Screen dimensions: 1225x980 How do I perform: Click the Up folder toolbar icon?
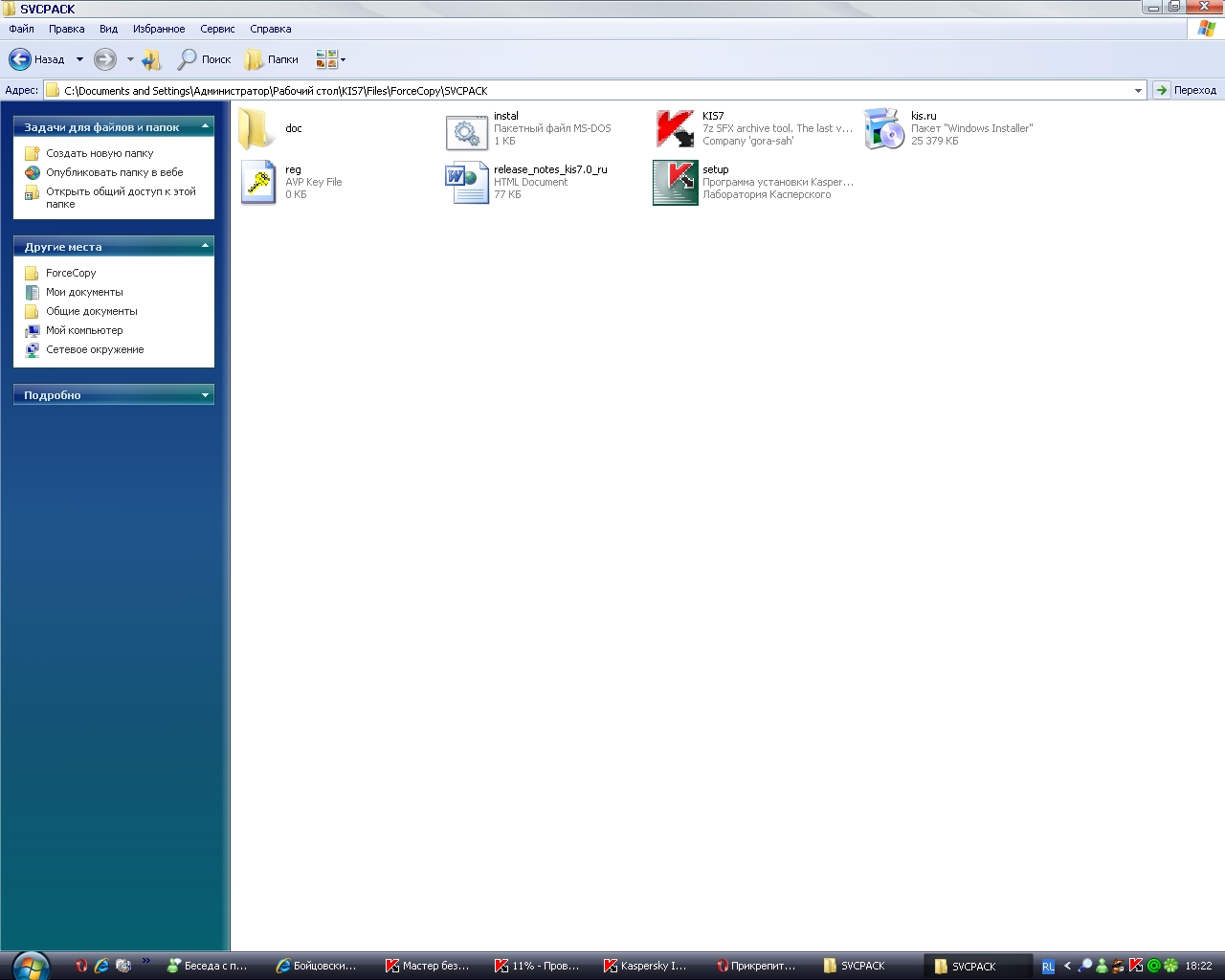[x=151, y=60]
